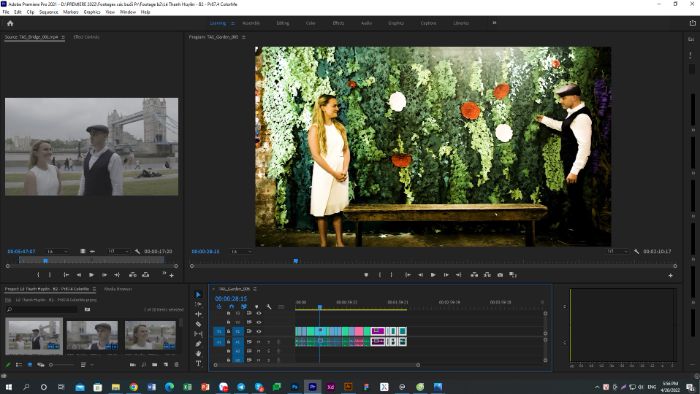Click Export Frame camera icon in Program monitor
Image resolution: width=700 pixels, height=394 pixels.
pos(500,275)
